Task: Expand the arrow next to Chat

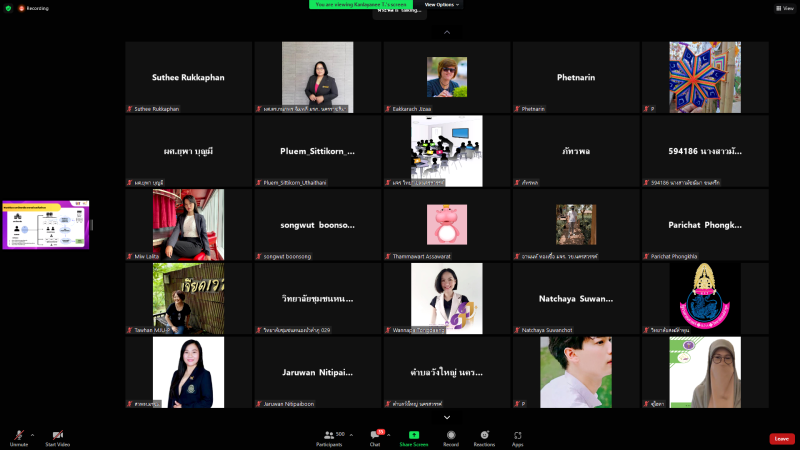Action: point(388,435)
